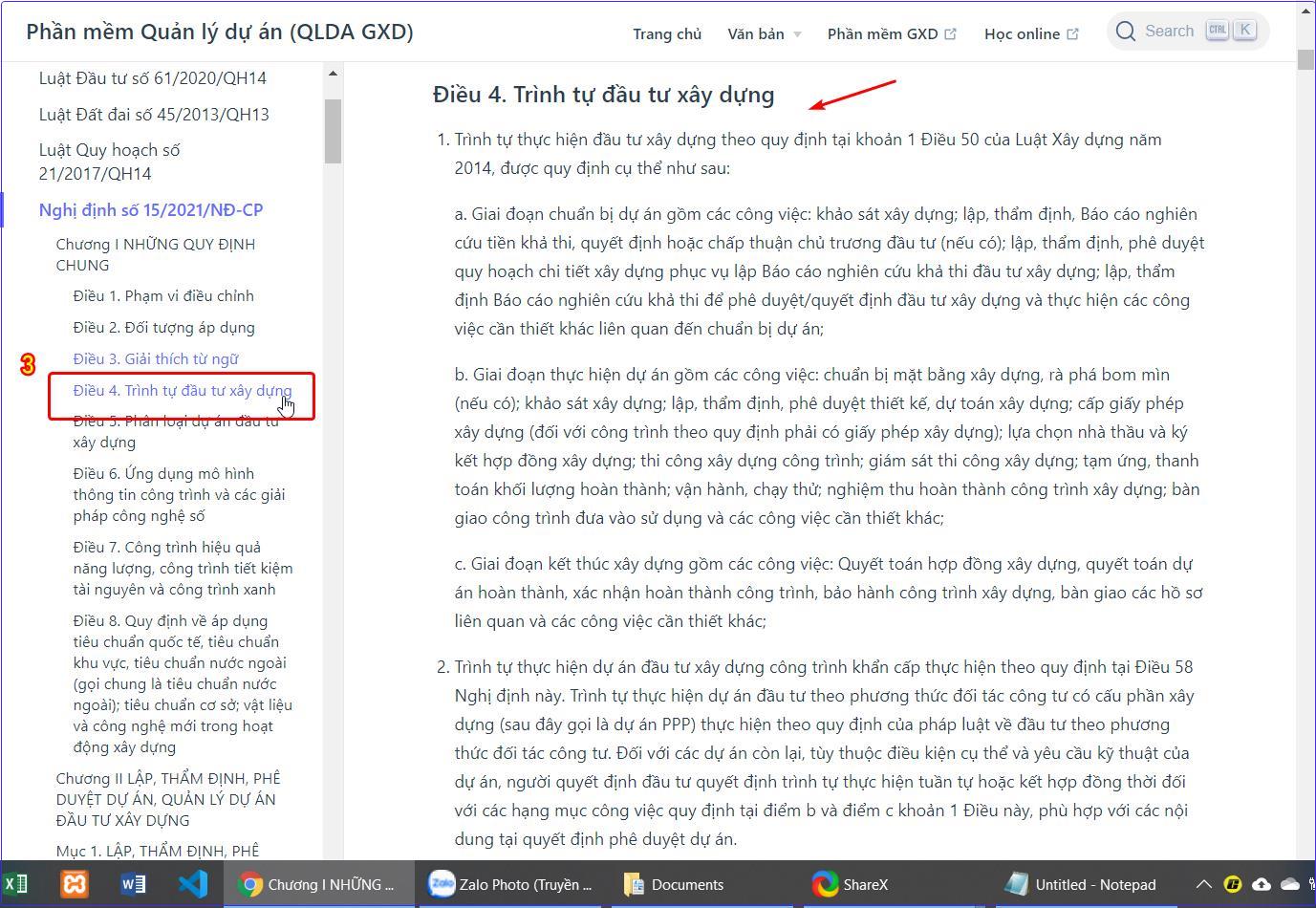
Task: Click the sidebar scroll-up arrow
Action: [x=333, y=74]
